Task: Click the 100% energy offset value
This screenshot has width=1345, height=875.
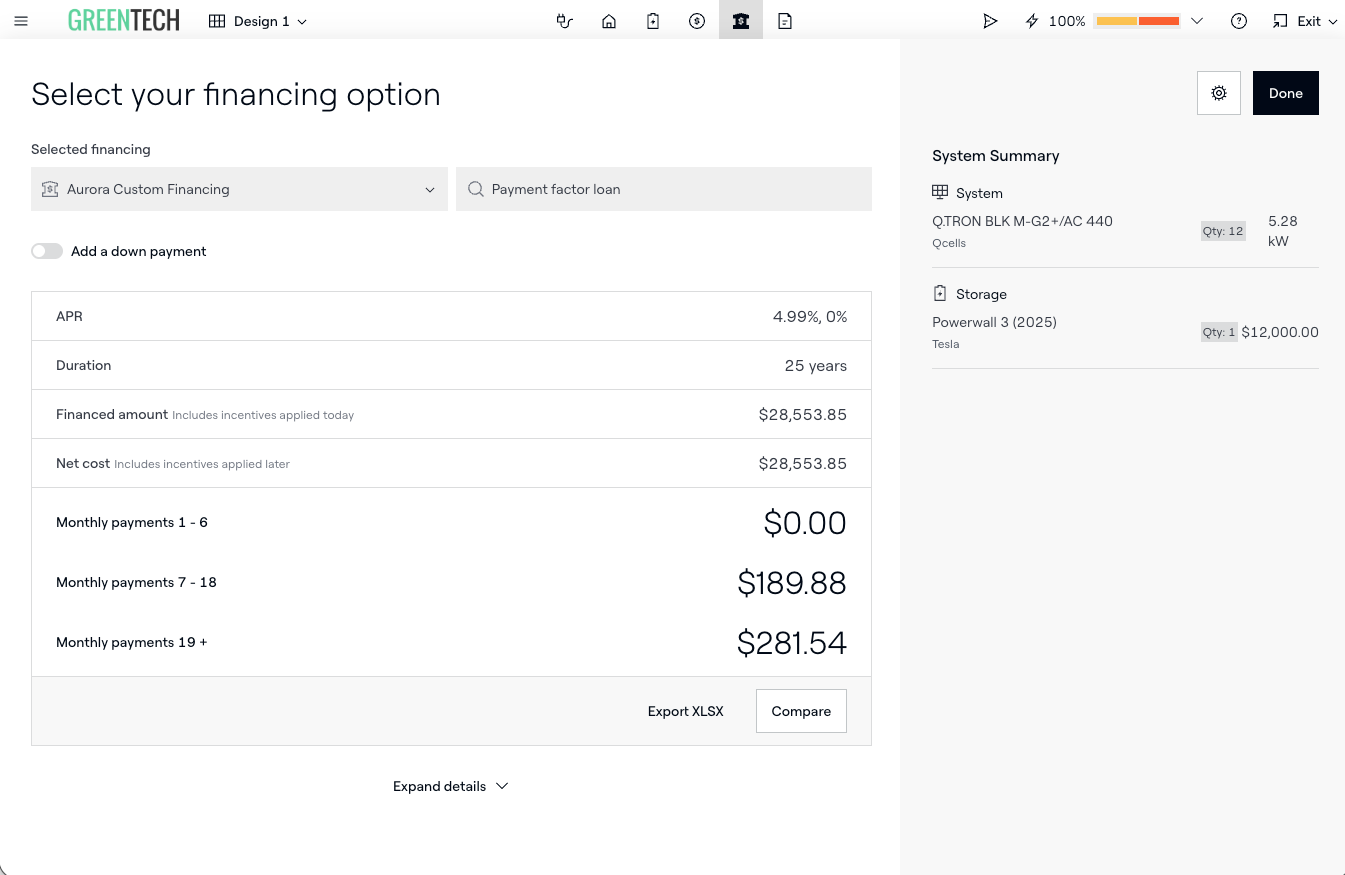Action: [x=1067, y=21]
